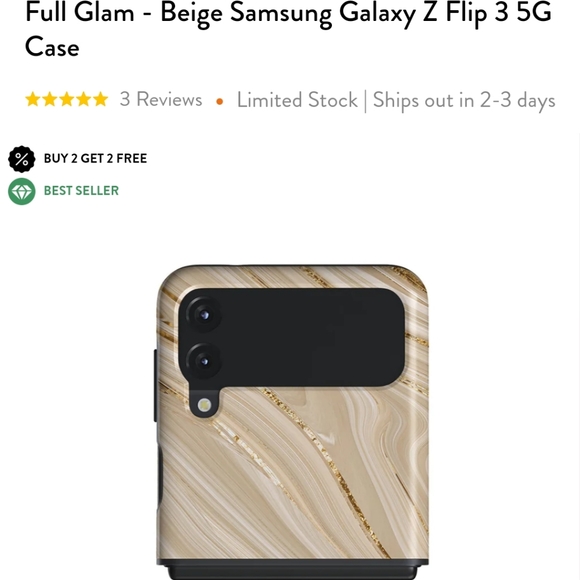Click the BUY 2 GET 2 FREE offer text
Image resolution: width=580 pixels, height=580 pixels.
click(x=95, y=158)
